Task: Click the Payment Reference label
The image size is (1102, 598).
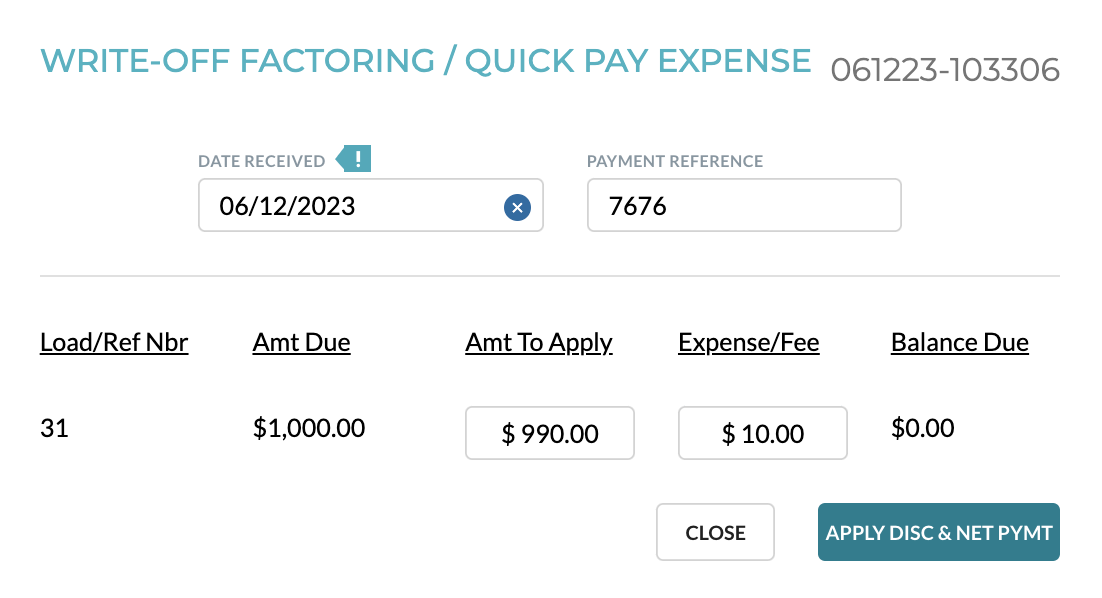Action: pos(675,161)
